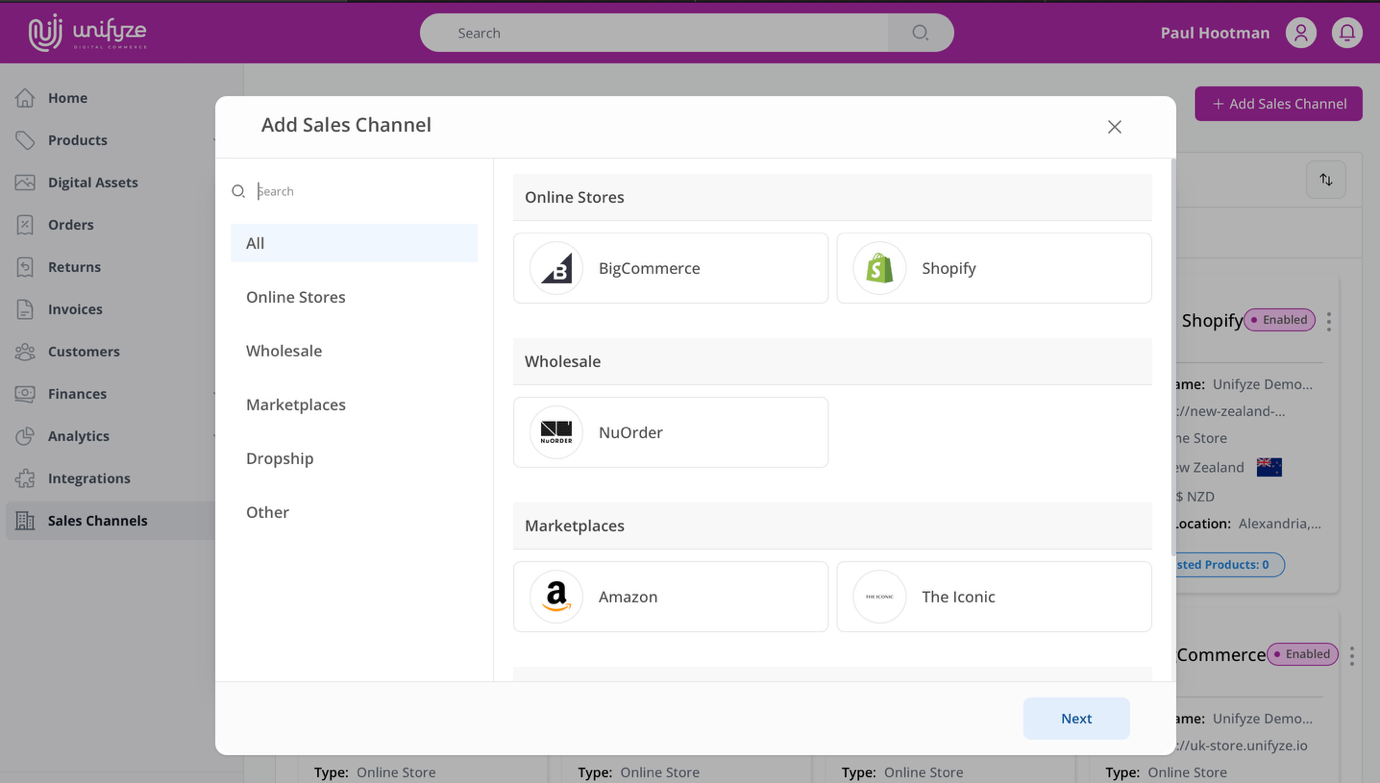Click the Unifyze logo
This screenshot has width=1380, height=783.
88,33
